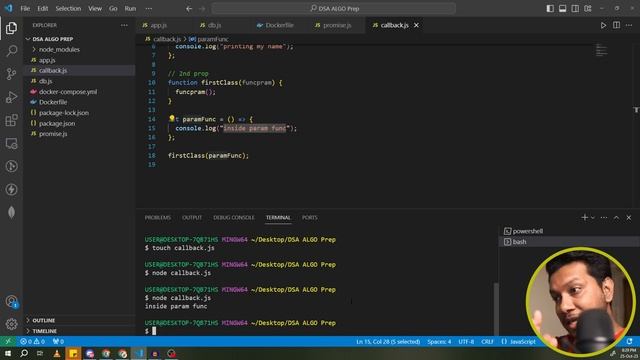Open Remote Explorer view
Viewport: 640px width, 360px height.
[11, 143]
